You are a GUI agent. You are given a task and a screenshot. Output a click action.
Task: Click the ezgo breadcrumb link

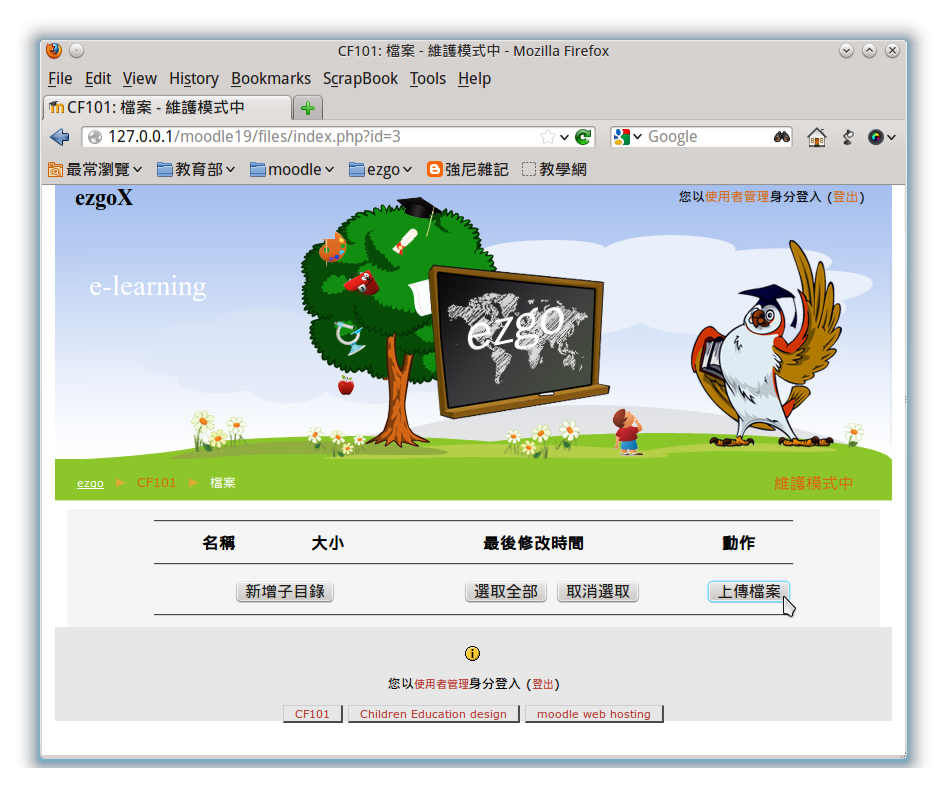pyautogui.click(x=90, y=483)
